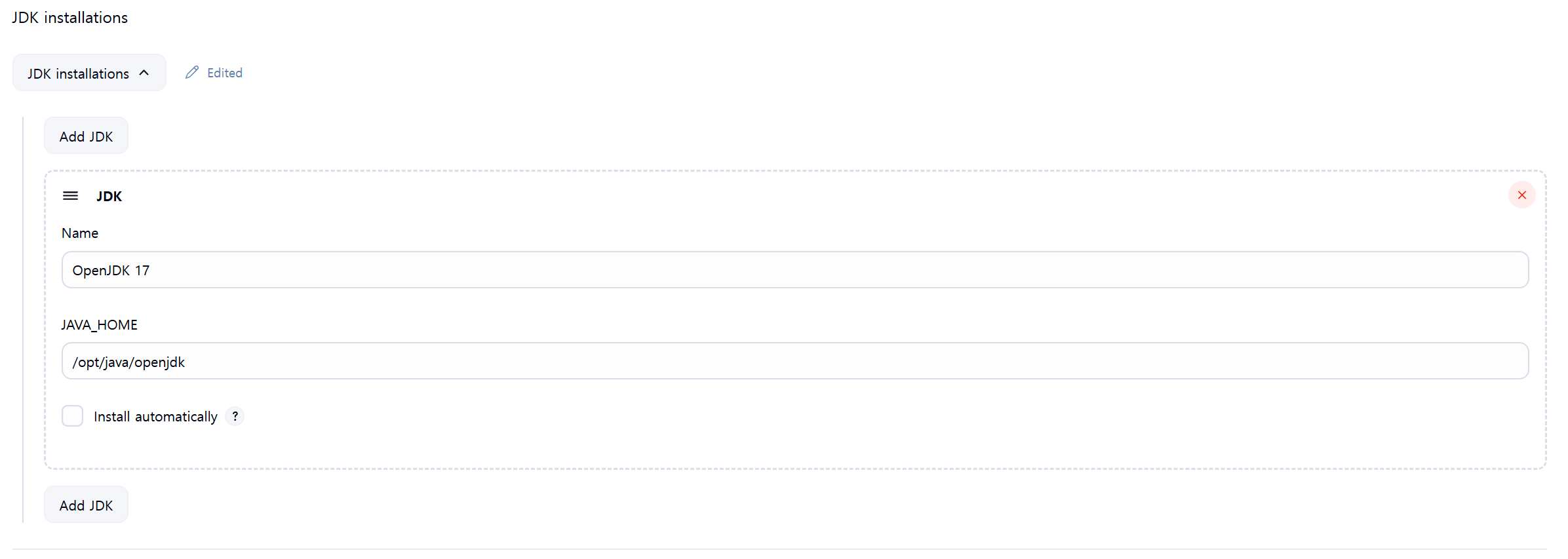The height and width of the screenshot is (559, 1568).
Task: Click Add JDK button above the JDK entry
Action: tap(86, 136)
